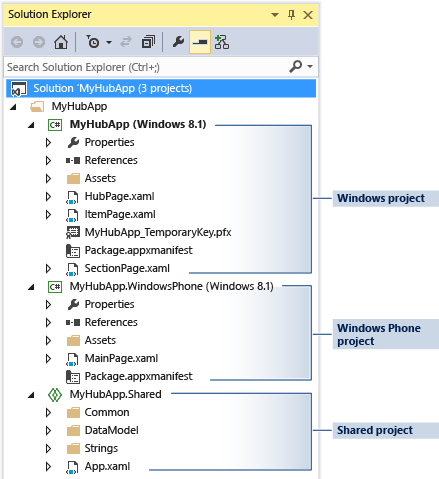Screen dimensions: 439x479
Task: Click wrench icon of WindowsPhone Properties
Action: [x=73, y=304]
